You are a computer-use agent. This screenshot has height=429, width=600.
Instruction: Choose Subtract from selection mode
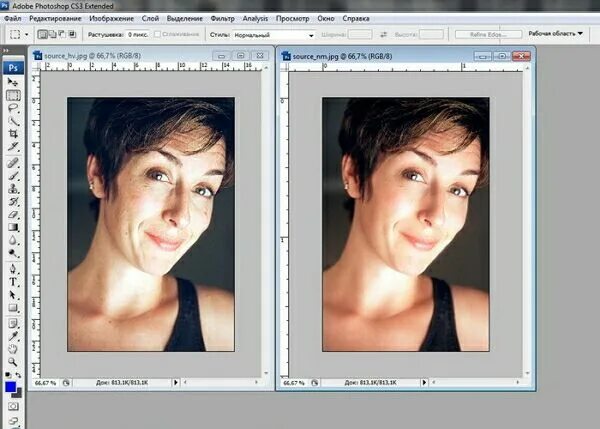coord(62,34)
